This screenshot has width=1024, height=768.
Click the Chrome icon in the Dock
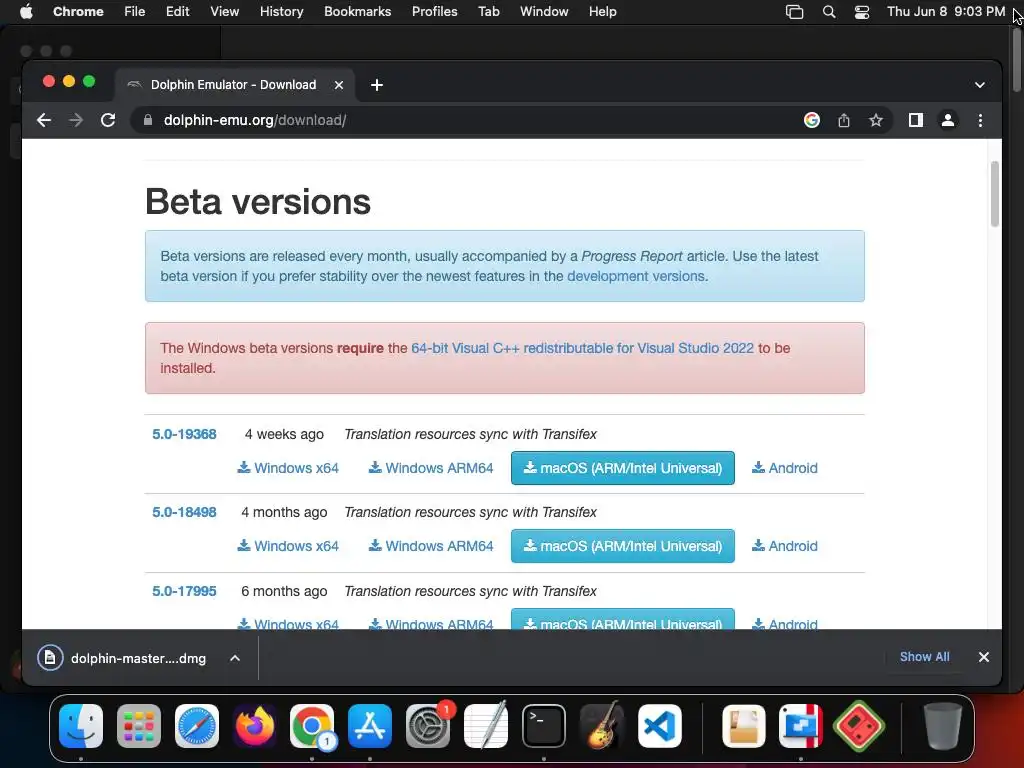(x=312, y=726)
